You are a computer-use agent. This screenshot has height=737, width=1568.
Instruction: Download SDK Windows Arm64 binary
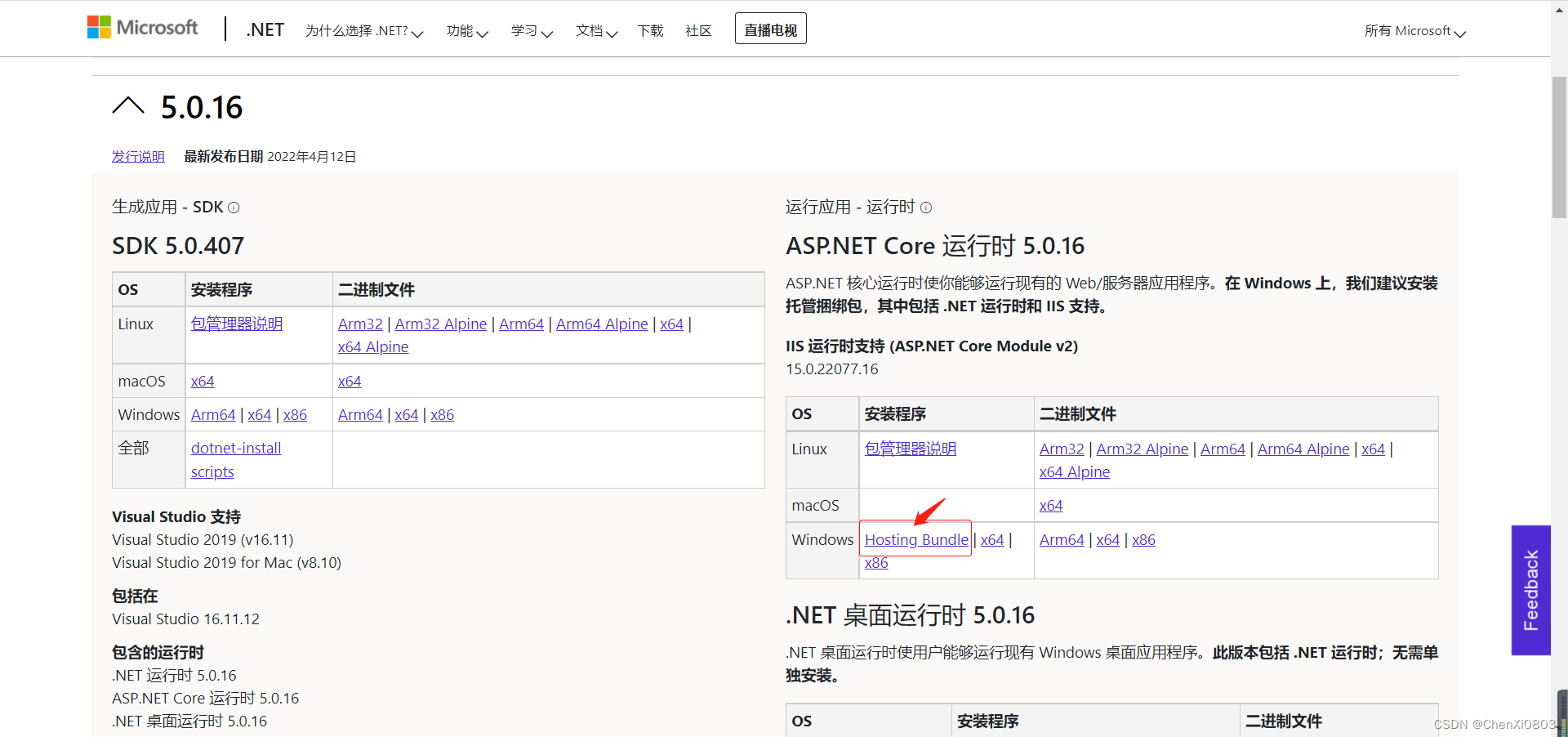pyautogui.click(x=360, y=414)
